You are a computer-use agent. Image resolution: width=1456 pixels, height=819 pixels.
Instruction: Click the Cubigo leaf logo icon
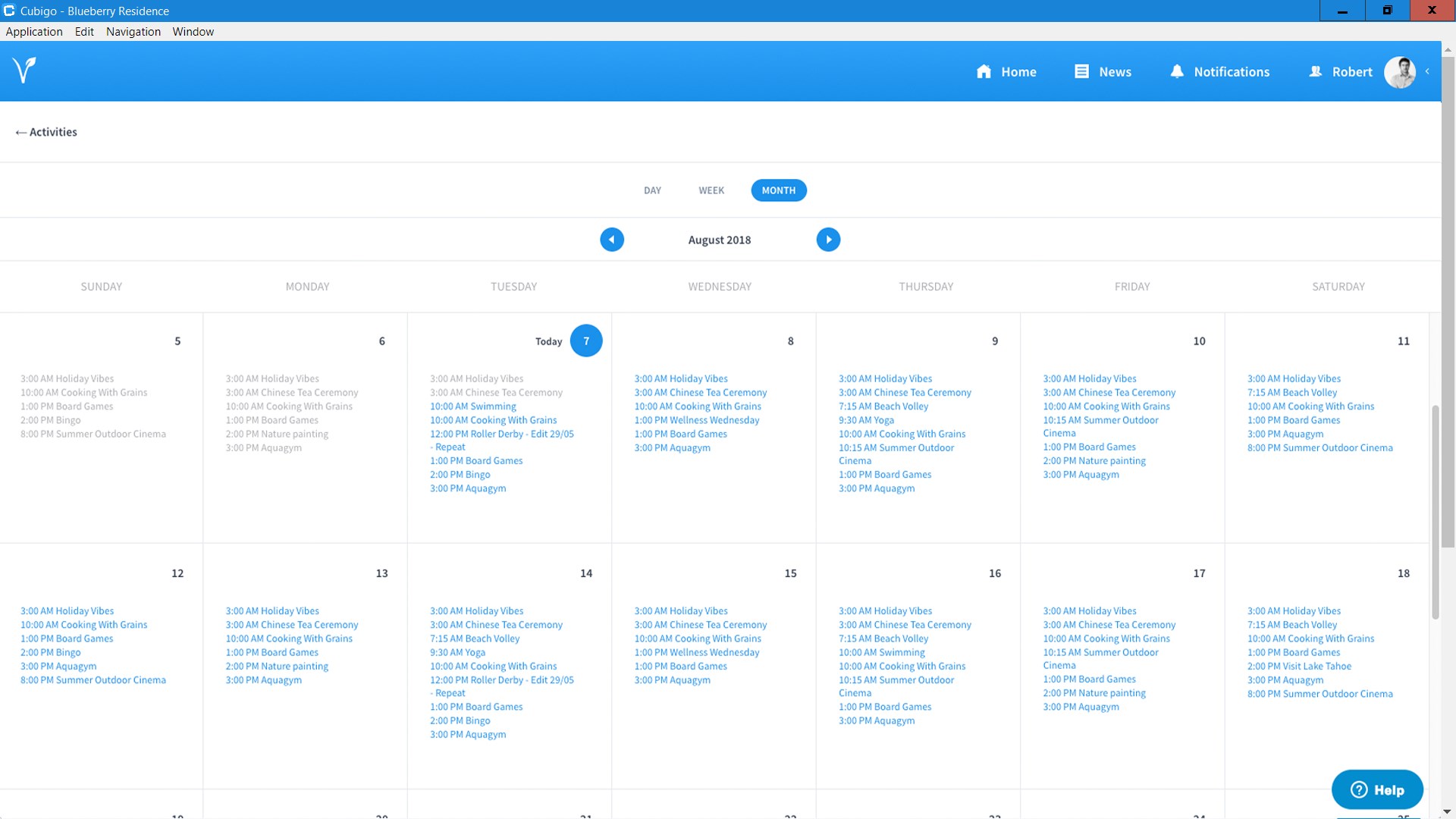(x=24, y=71)
